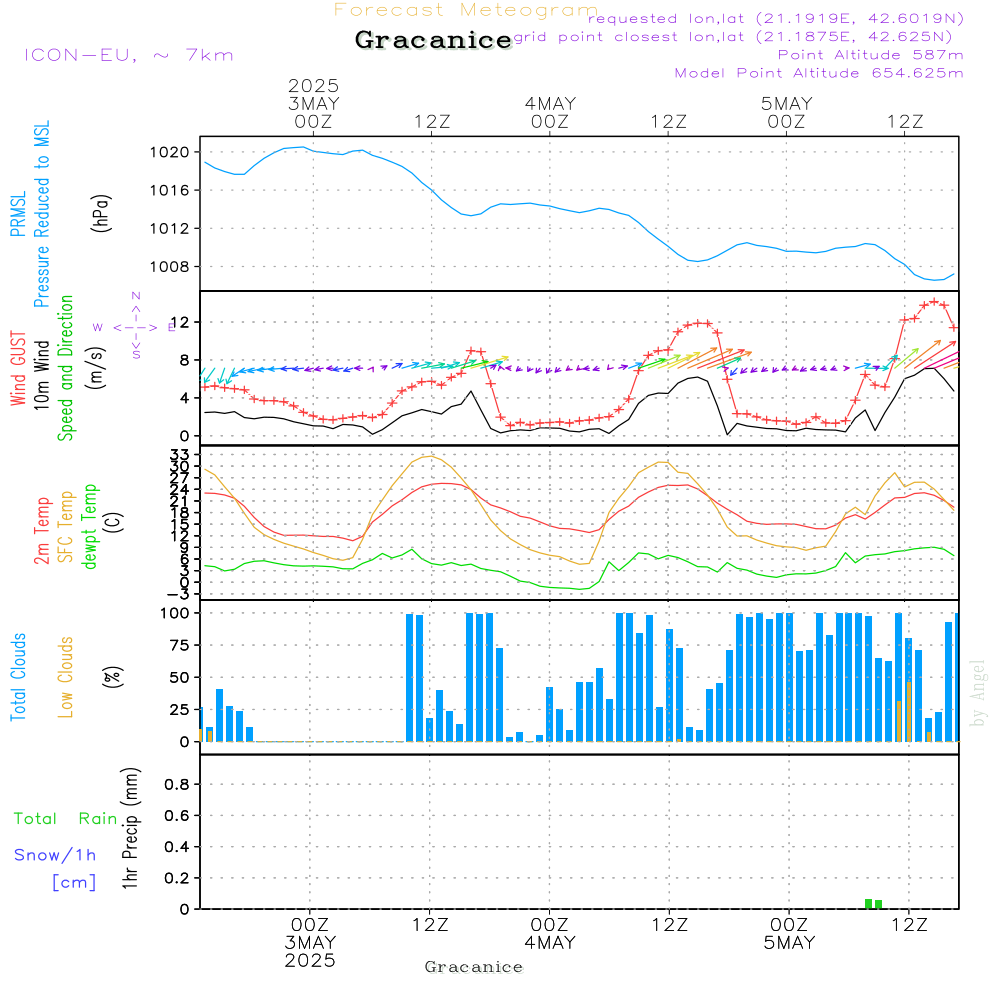
Task: Select the 0.8 precipitation tick value
Action: click(177, 785)
